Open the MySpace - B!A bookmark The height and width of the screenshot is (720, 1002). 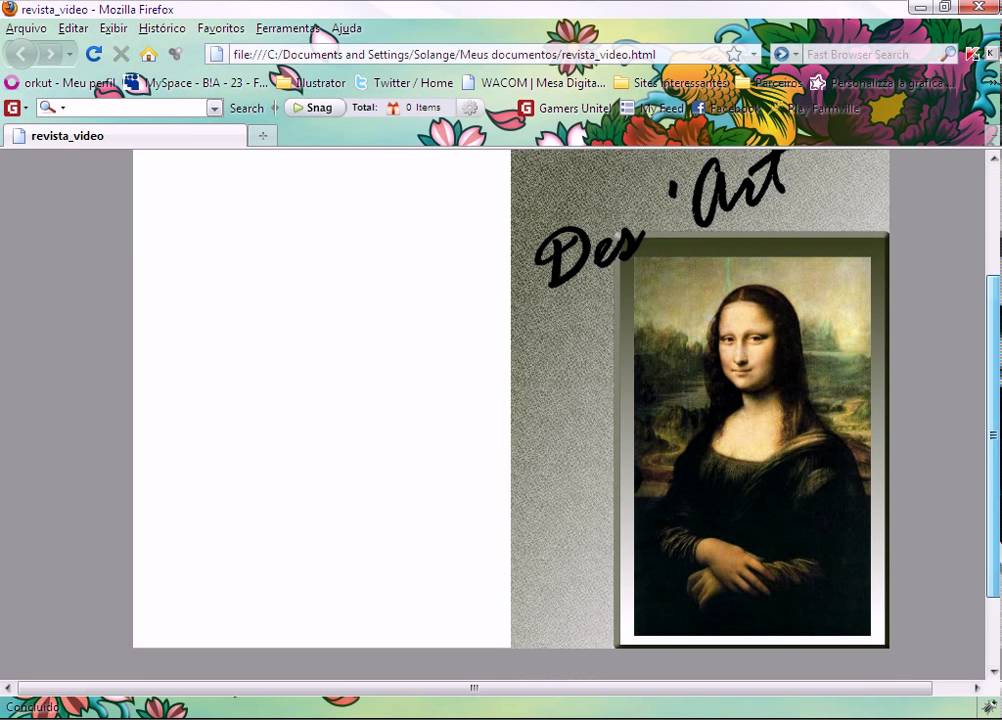coord(196,82)
